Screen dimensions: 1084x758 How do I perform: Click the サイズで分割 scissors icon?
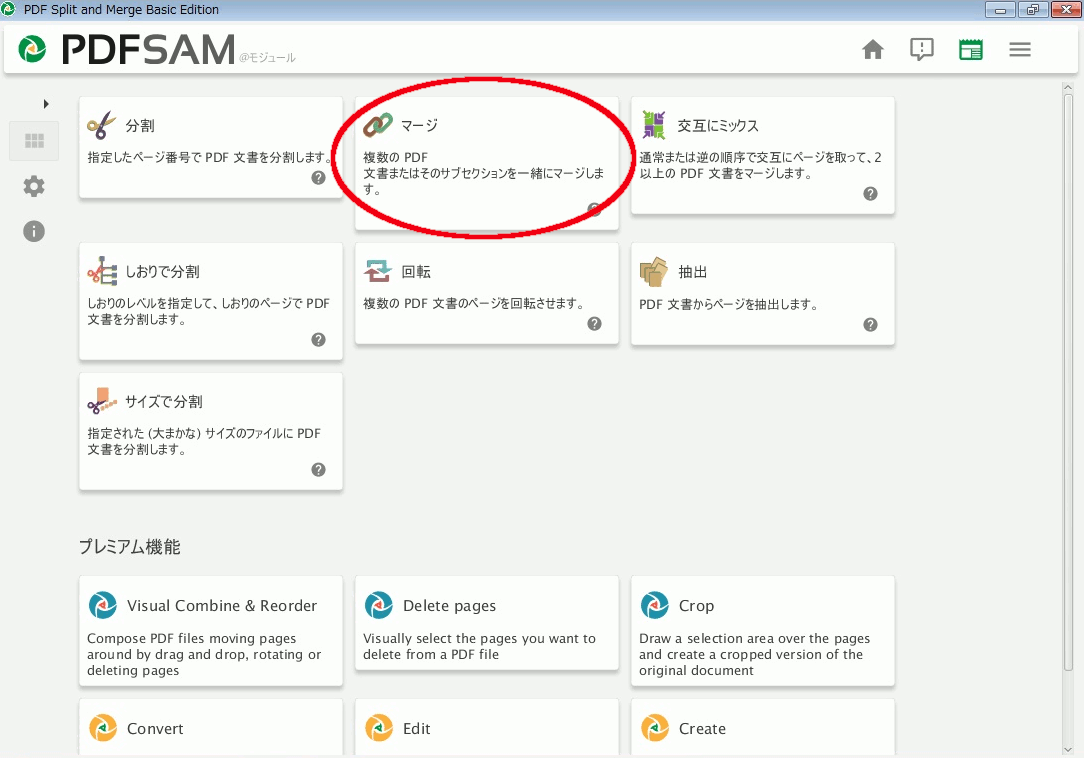[x=102, y=401]
